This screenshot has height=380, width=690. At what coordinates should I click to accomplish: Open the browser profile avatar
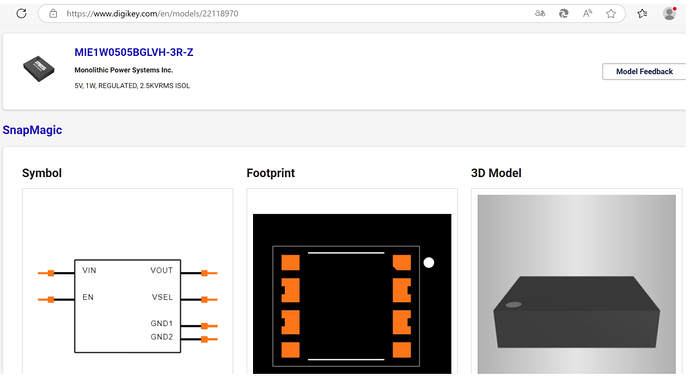click(669, 14)
